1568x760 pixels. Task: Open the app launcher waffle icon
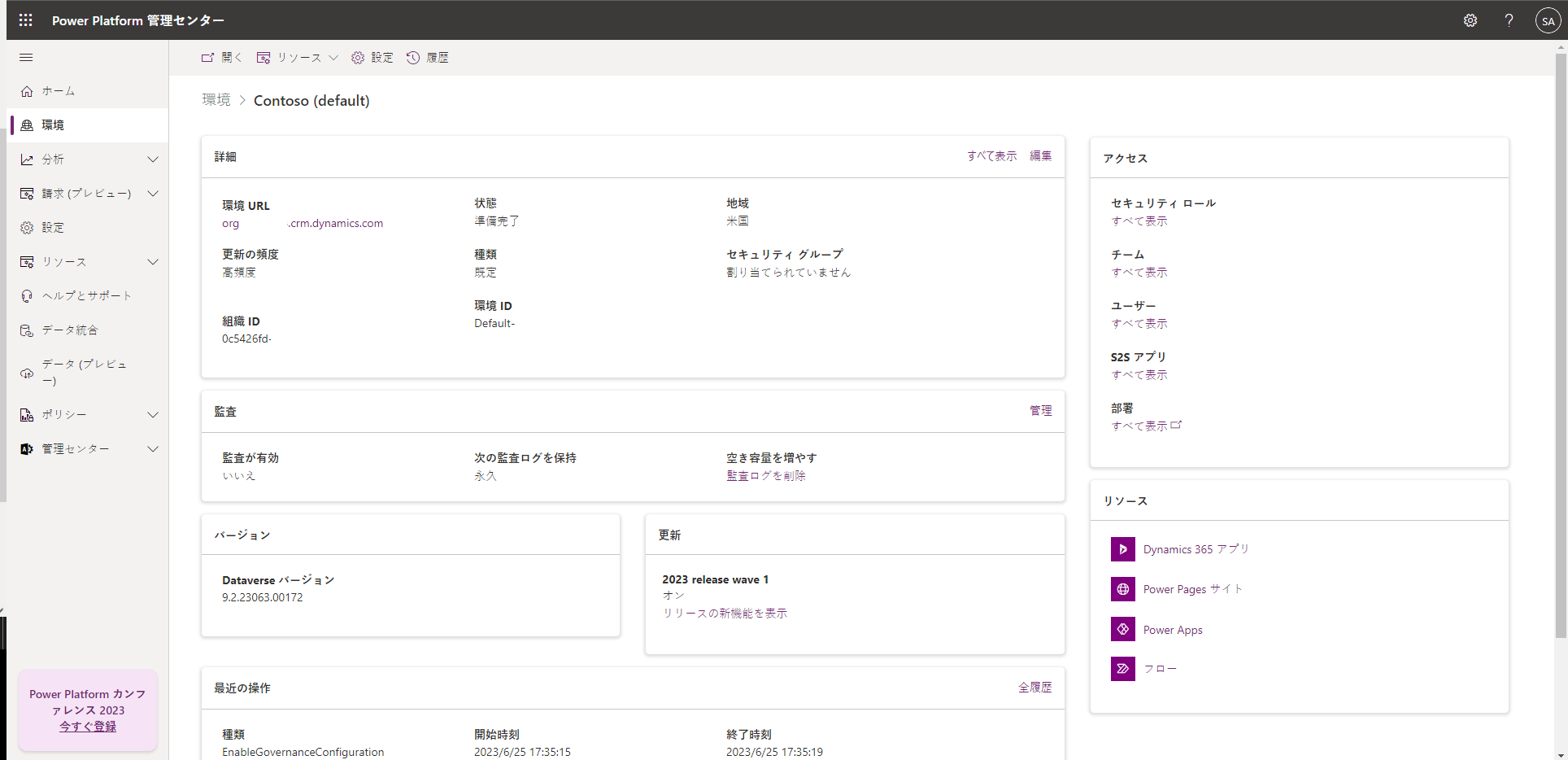25,20
